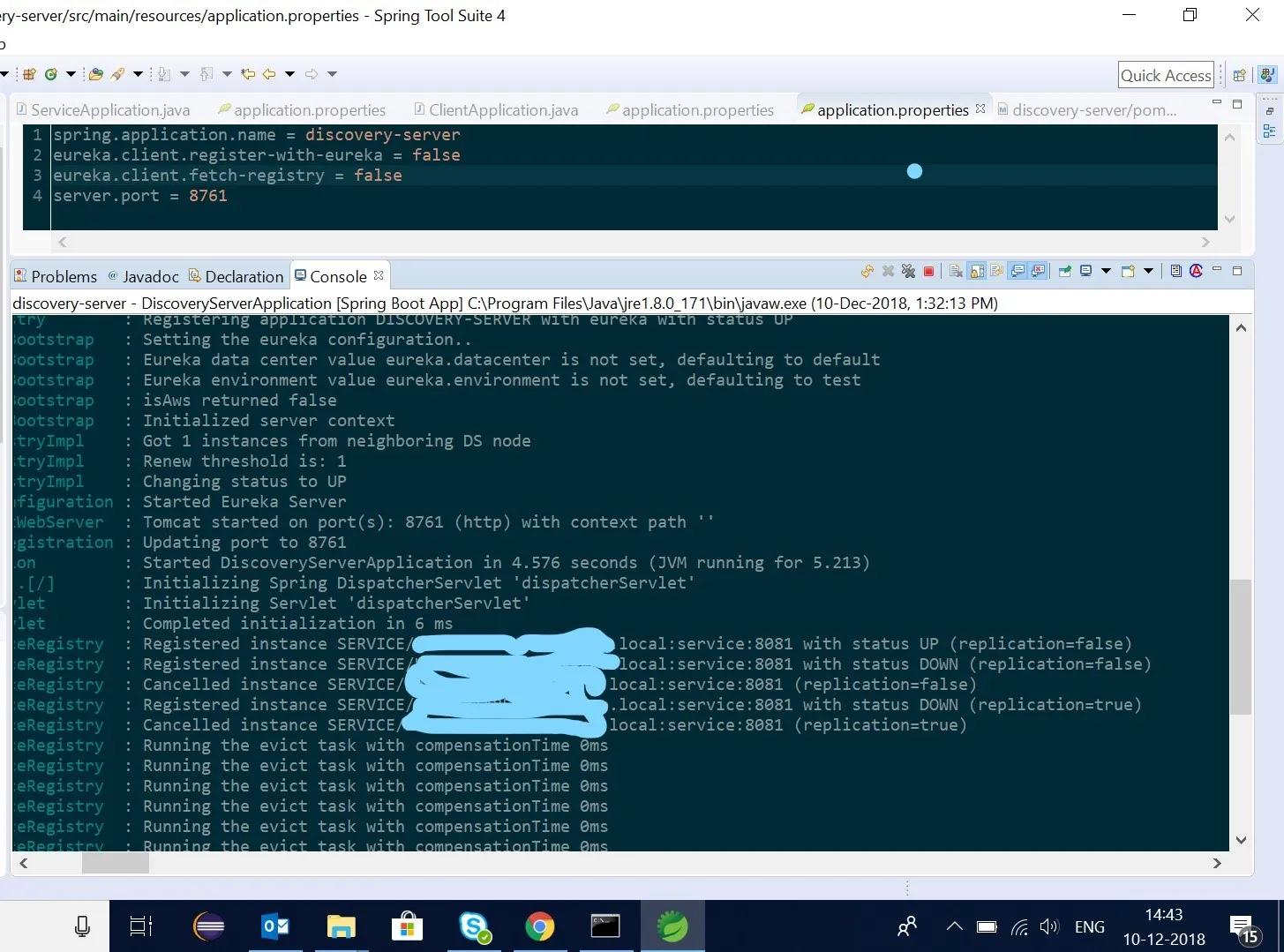Toggle Pin Console
1284x952 pixels.
[1064, 272]
